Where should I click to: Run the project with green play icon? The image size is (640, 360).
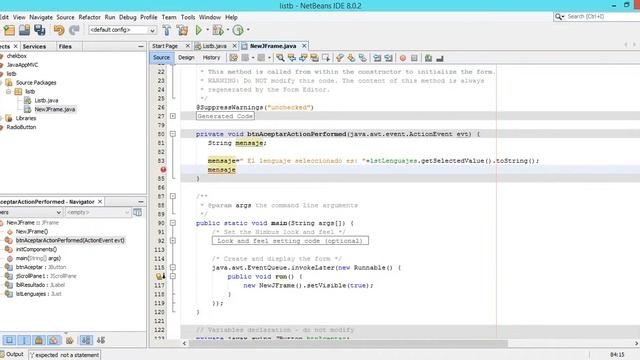(199, 30)
